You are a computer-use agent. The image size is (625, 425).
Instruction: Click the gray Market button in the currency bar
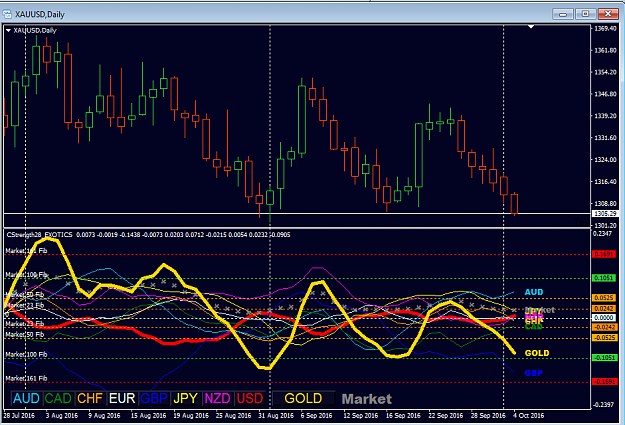[367, 399]
